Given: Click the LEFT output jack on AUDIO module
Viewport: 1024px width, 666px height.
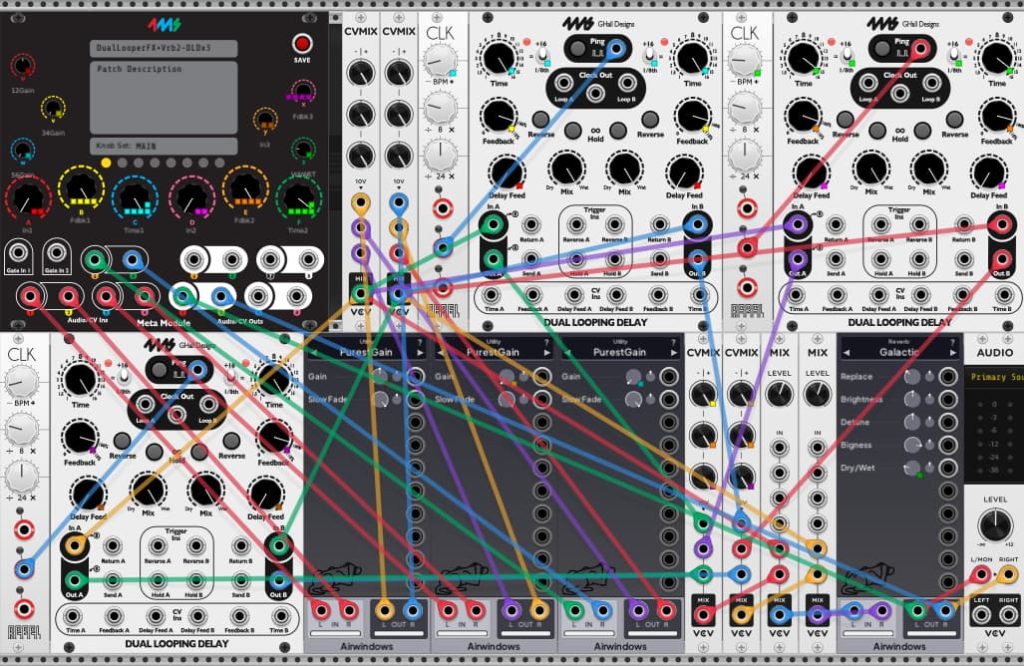Looking at the screenshot, I should click(x=982, y=615).
